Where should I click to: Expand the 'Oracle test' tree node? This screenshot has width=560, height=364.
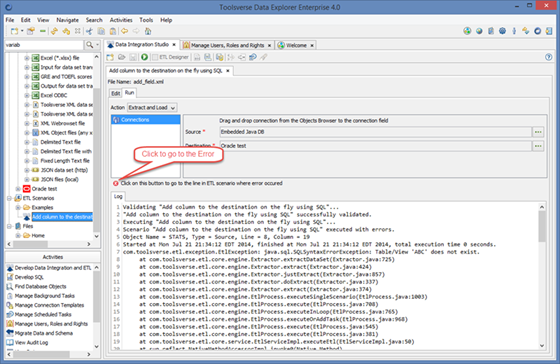(18, 189)
